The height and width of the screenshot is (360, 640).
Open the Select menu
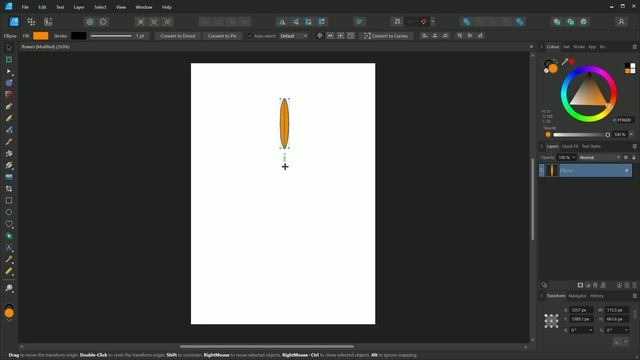(100, 7)
